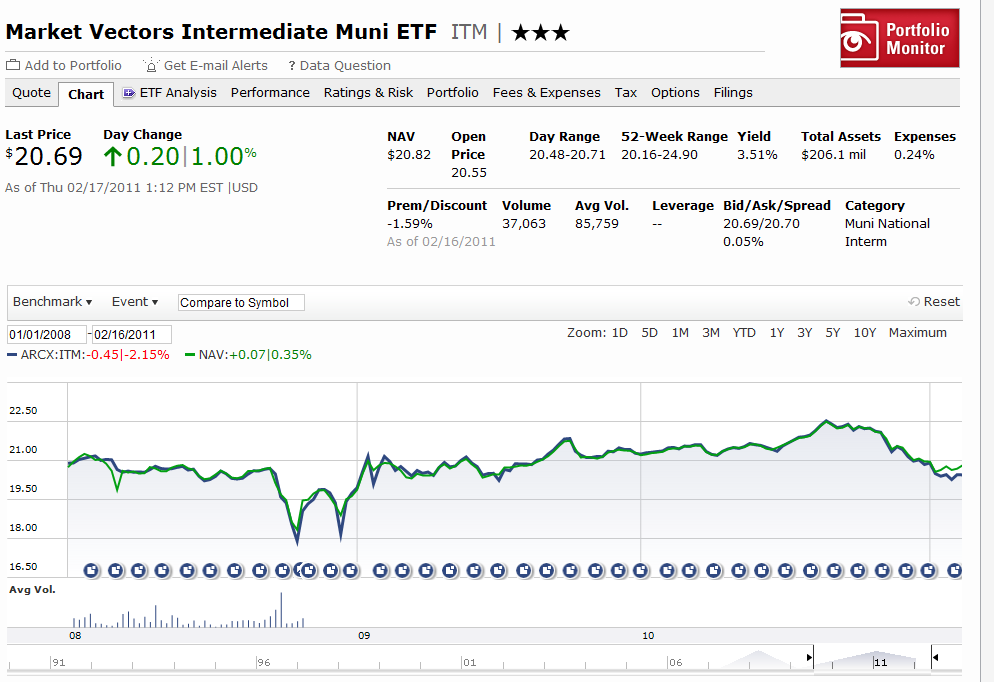
Task: Open the Options tab
Action: [675, 93]
